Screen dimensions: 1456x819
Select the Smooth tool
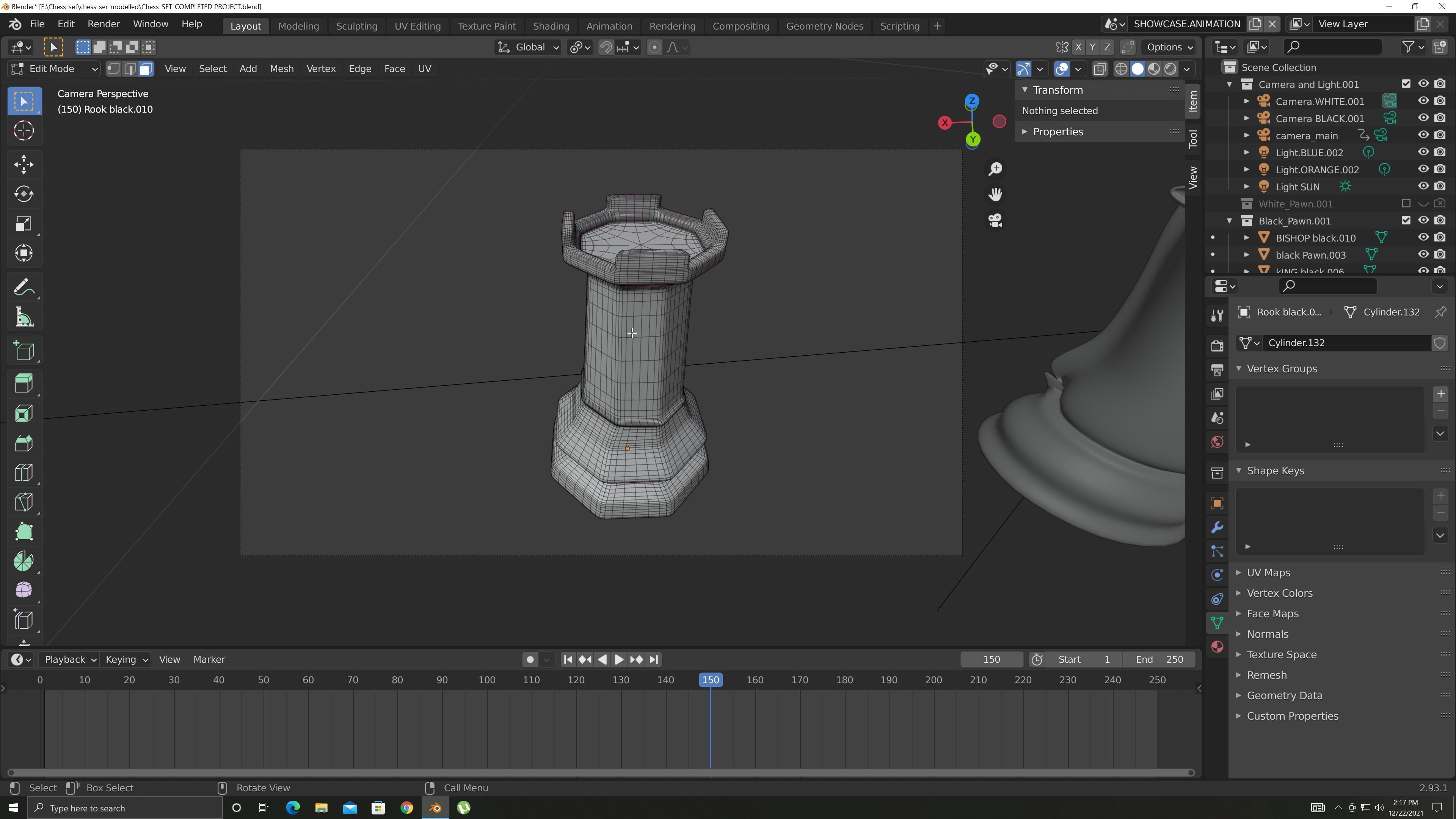pyautogui.click(x=24, y=590)
